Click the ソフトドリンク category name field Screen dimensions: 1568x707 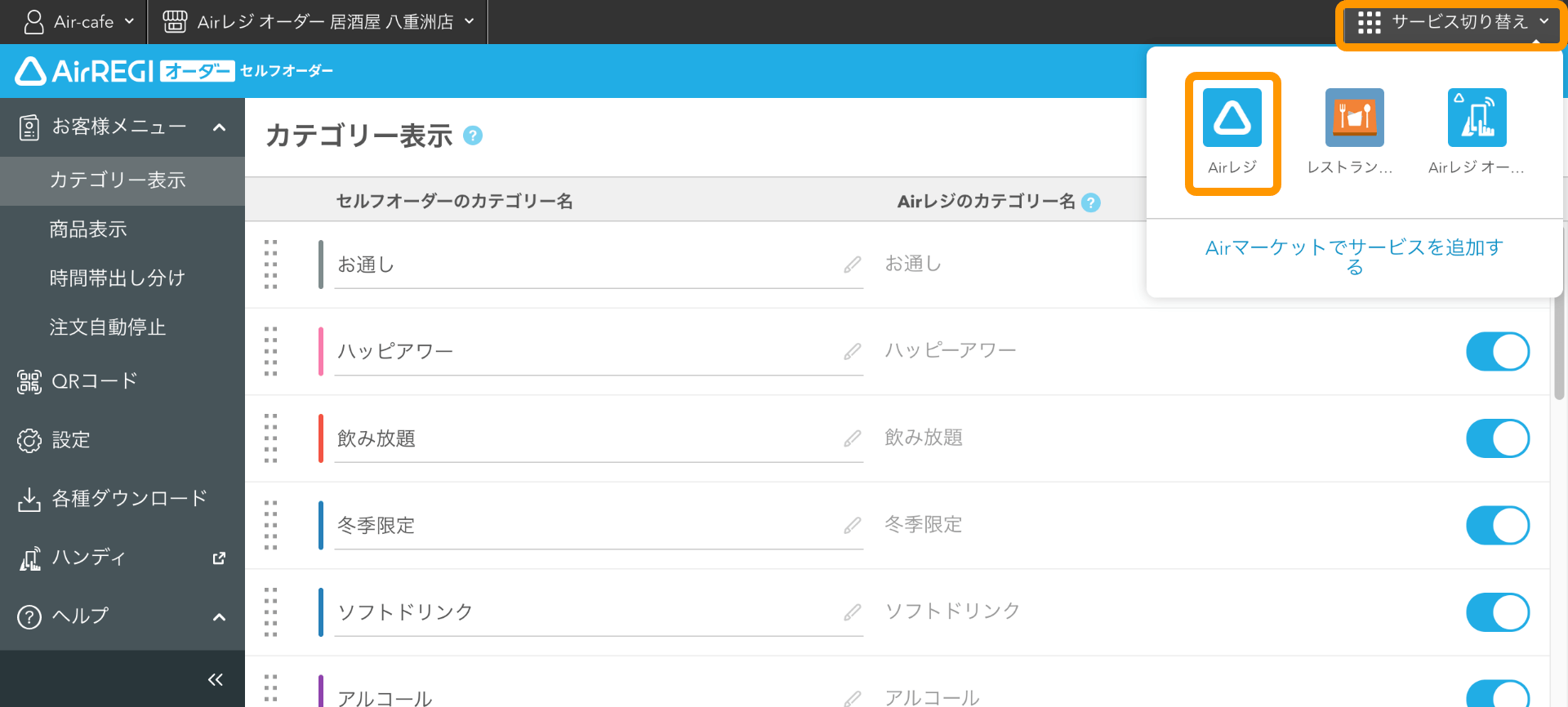pos(599,611)
